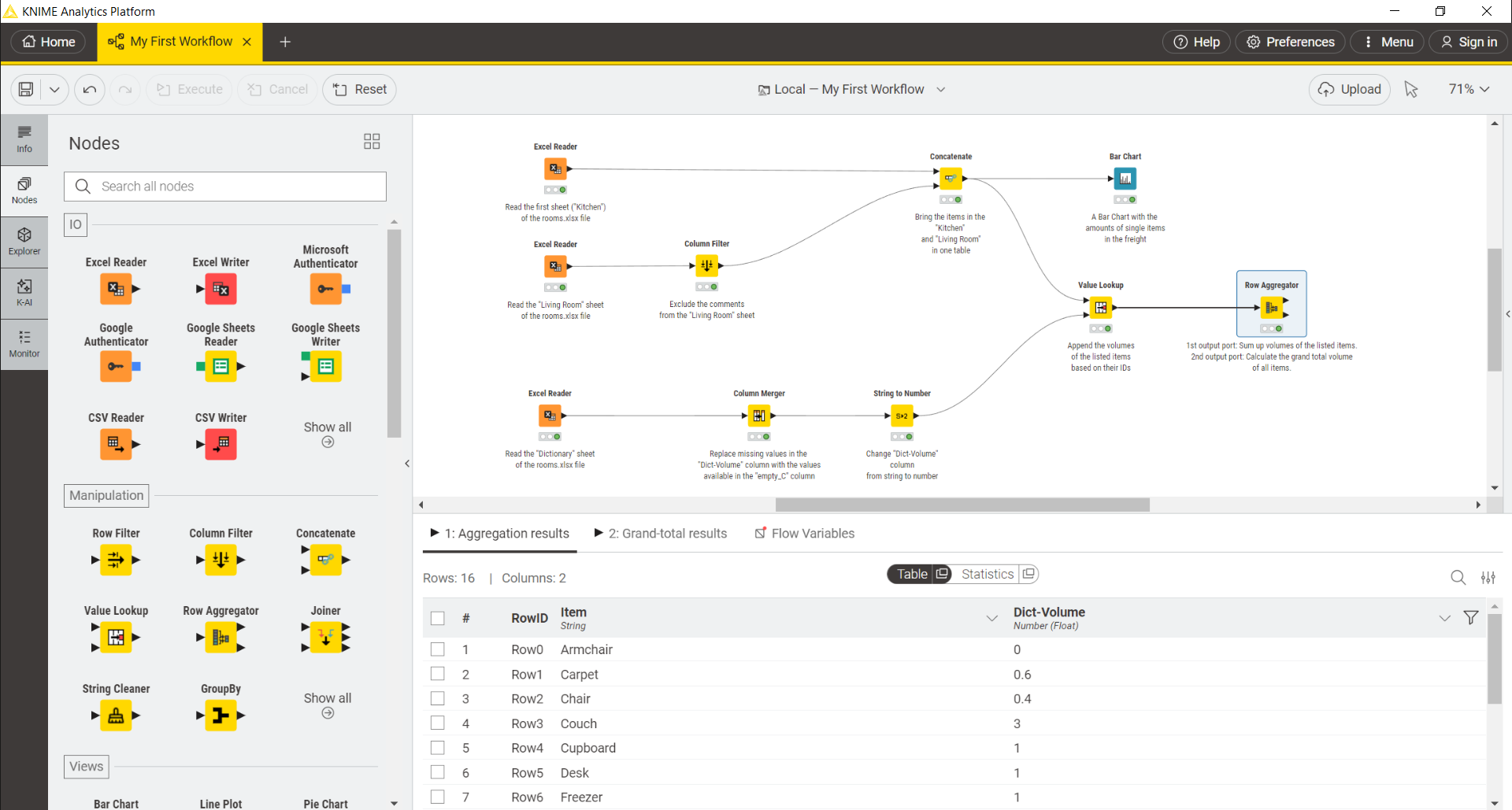Click the Search all nodes field
This screenshot has height=810, width=1512.
[x=225, y=187]
